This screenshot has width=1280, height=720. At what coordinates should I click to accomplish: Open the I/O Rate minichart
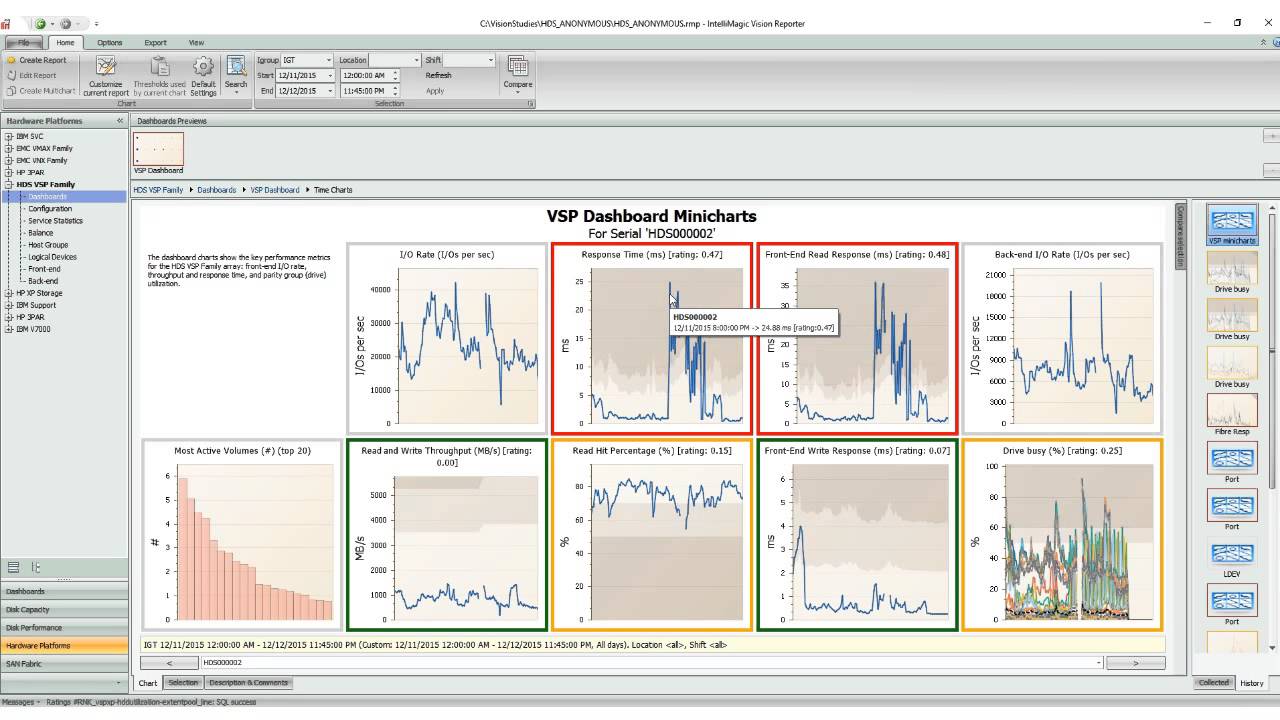click(x=447, y=339)
